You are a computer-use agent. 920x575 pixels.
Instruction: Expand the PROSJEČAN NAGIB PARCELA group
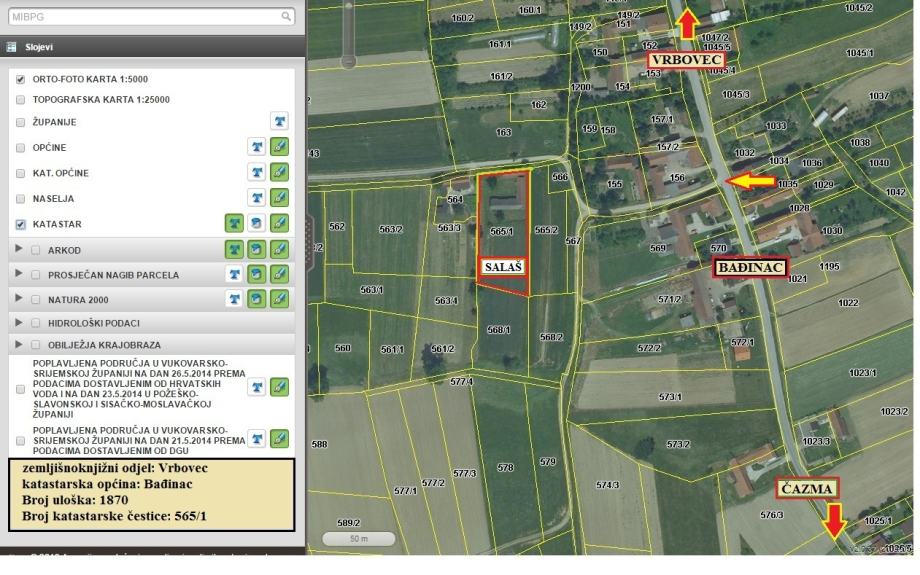tap(18, 273)
